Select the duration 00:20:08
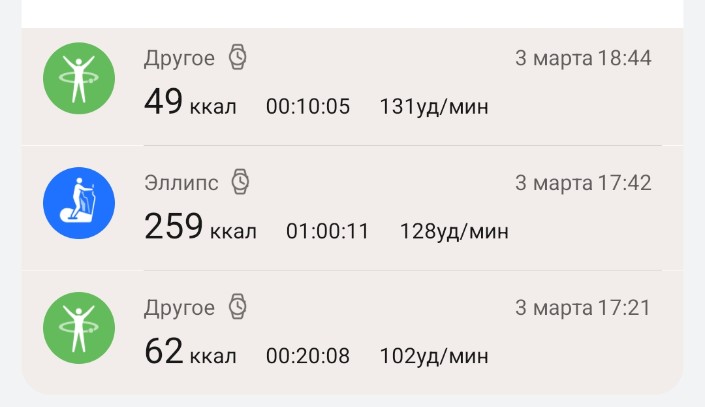Screen dimensions: 705x407 pyautogui.click(x=308, y=355)
